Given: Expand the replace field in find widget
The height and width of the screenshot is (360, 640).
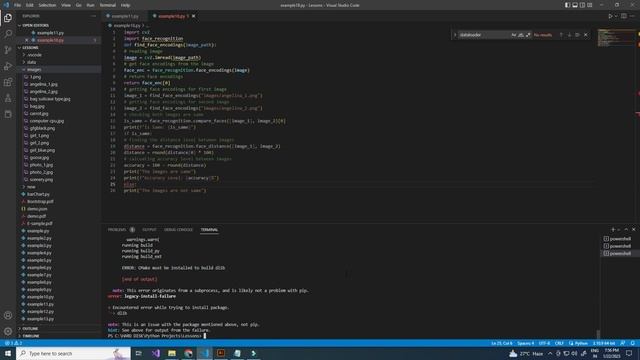Looking at the screenshot, I should pos(455,35).
